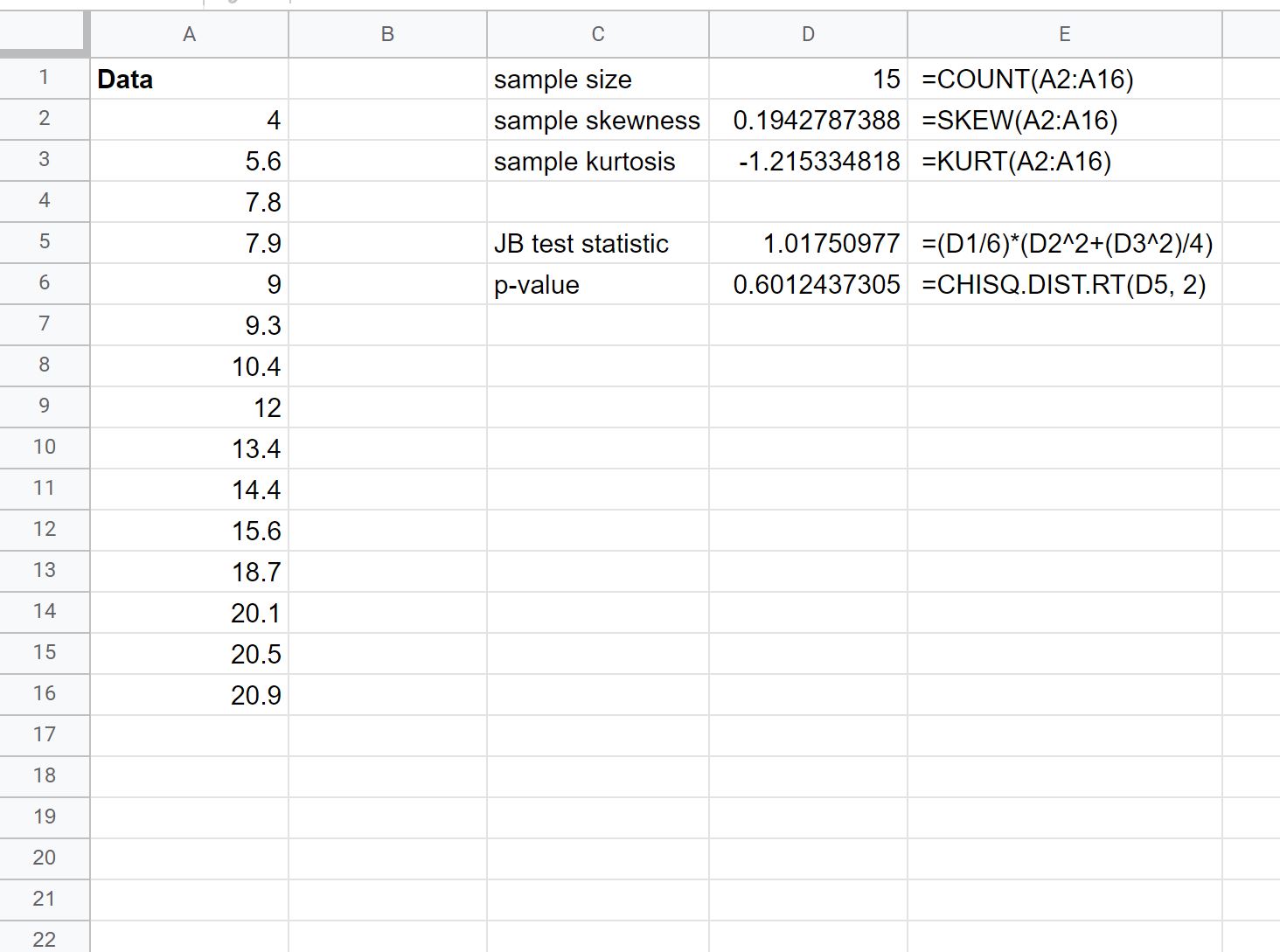The width and height of the screenshot is (1280, 952).
Task: Click the =SKEW(A2:A16) formula cell
Action: [x=1064, y=120]
